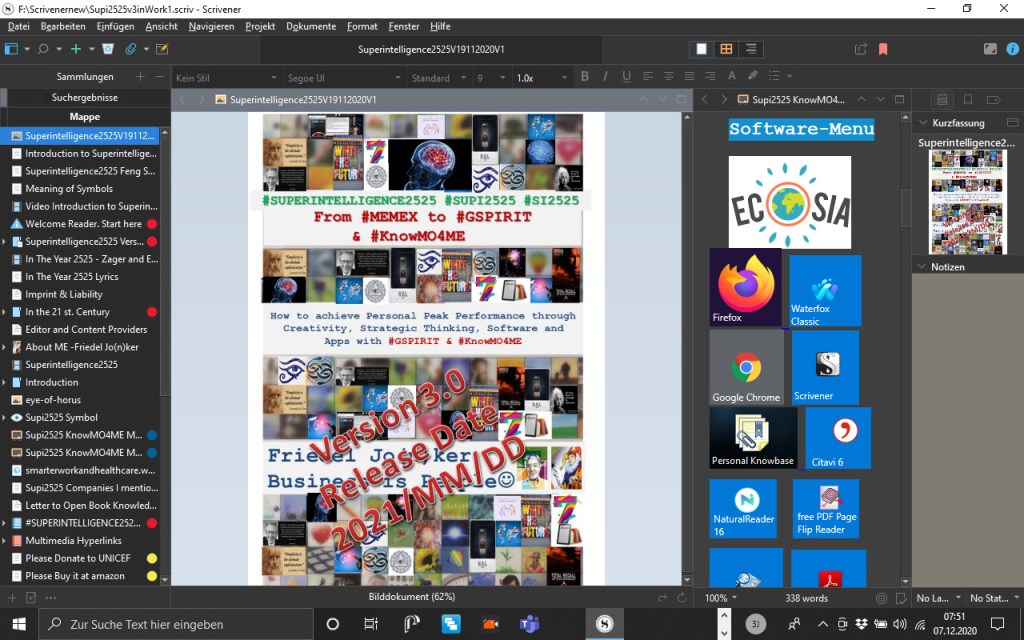1024x640 pixels.
Task: Click the red bookmark toolbar icon
Action: click(x=883, y=48)
